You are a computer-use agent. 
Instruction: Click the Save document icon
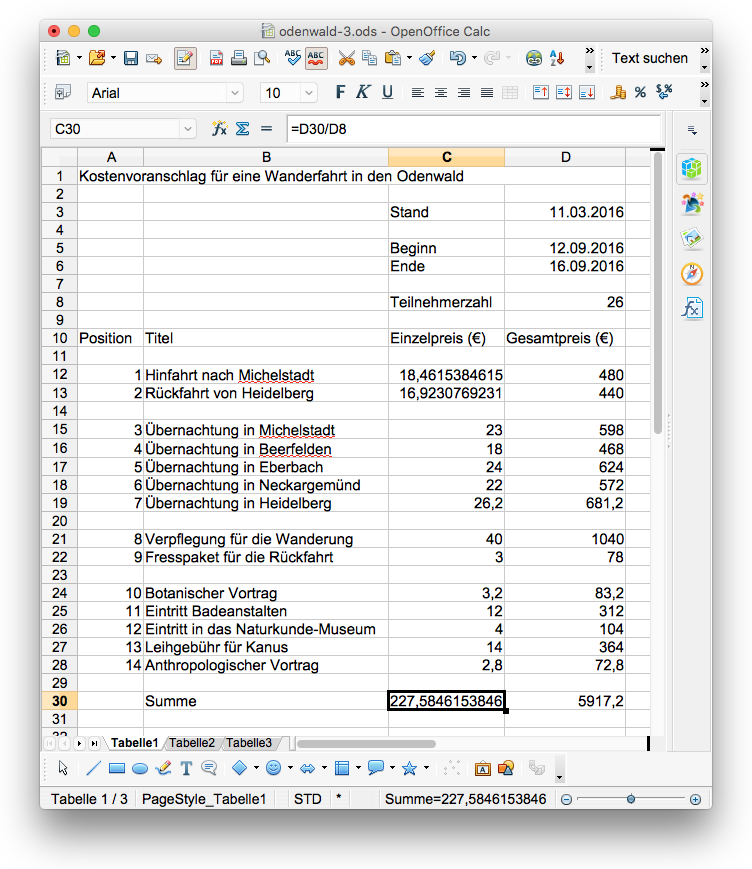point(131,58)
